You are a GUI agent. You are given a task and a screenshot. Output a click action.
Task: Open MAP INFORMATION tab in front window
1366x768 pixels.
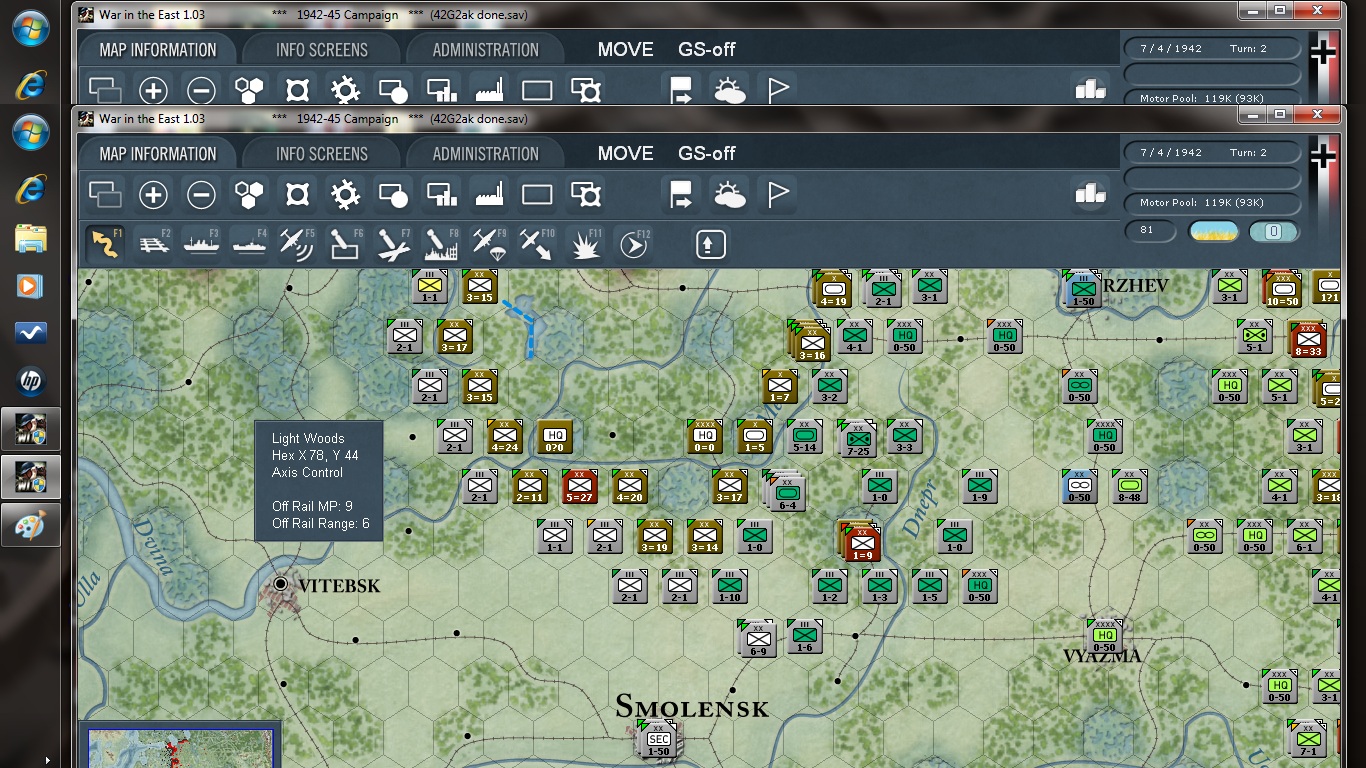click(x=157, y=154)
